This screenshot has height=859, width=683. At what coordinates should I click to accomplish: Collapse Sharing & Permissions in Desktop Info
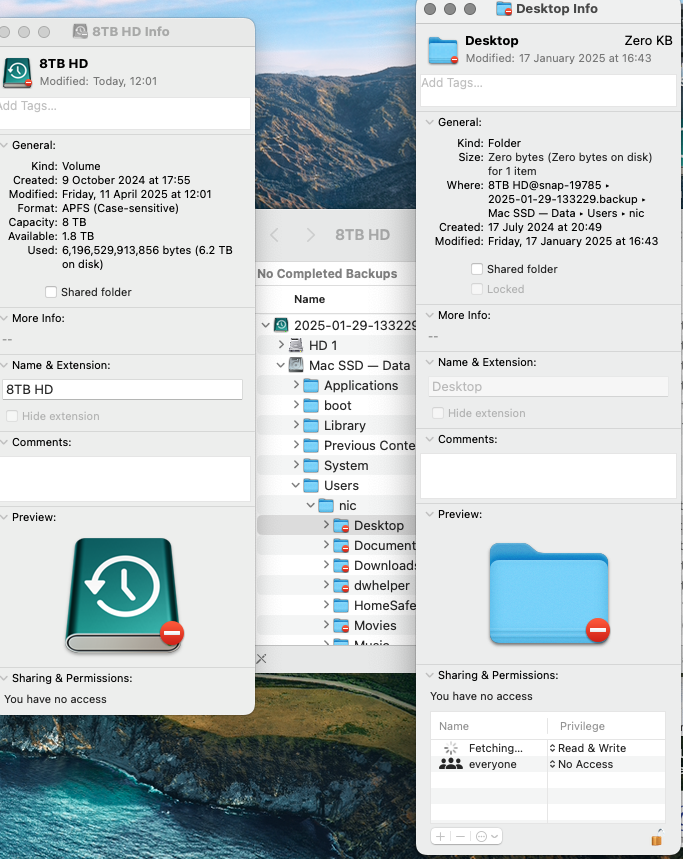430,675
